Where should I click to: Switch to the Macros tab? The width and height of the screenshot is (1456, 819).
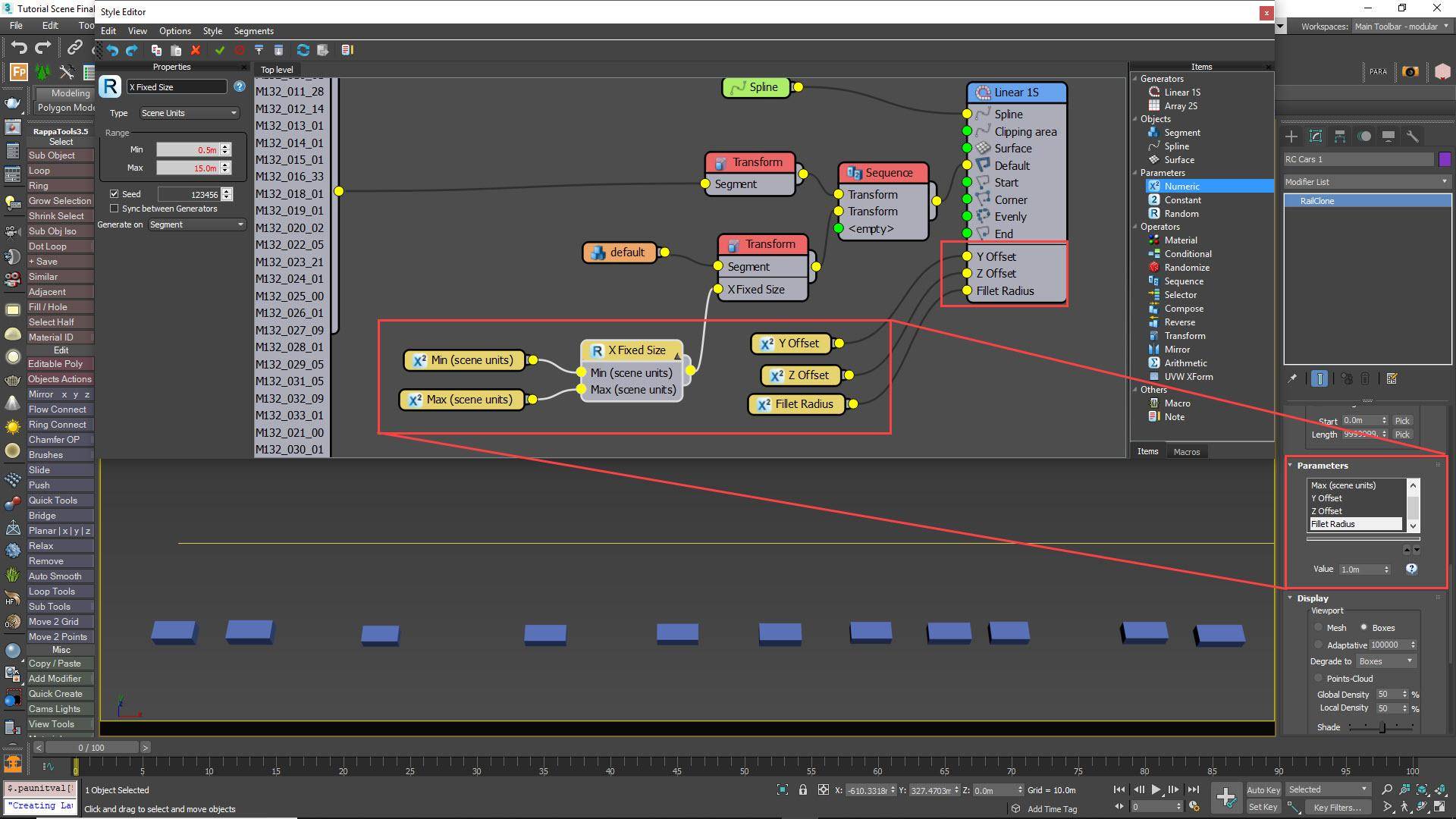(x=1187, y=451)
